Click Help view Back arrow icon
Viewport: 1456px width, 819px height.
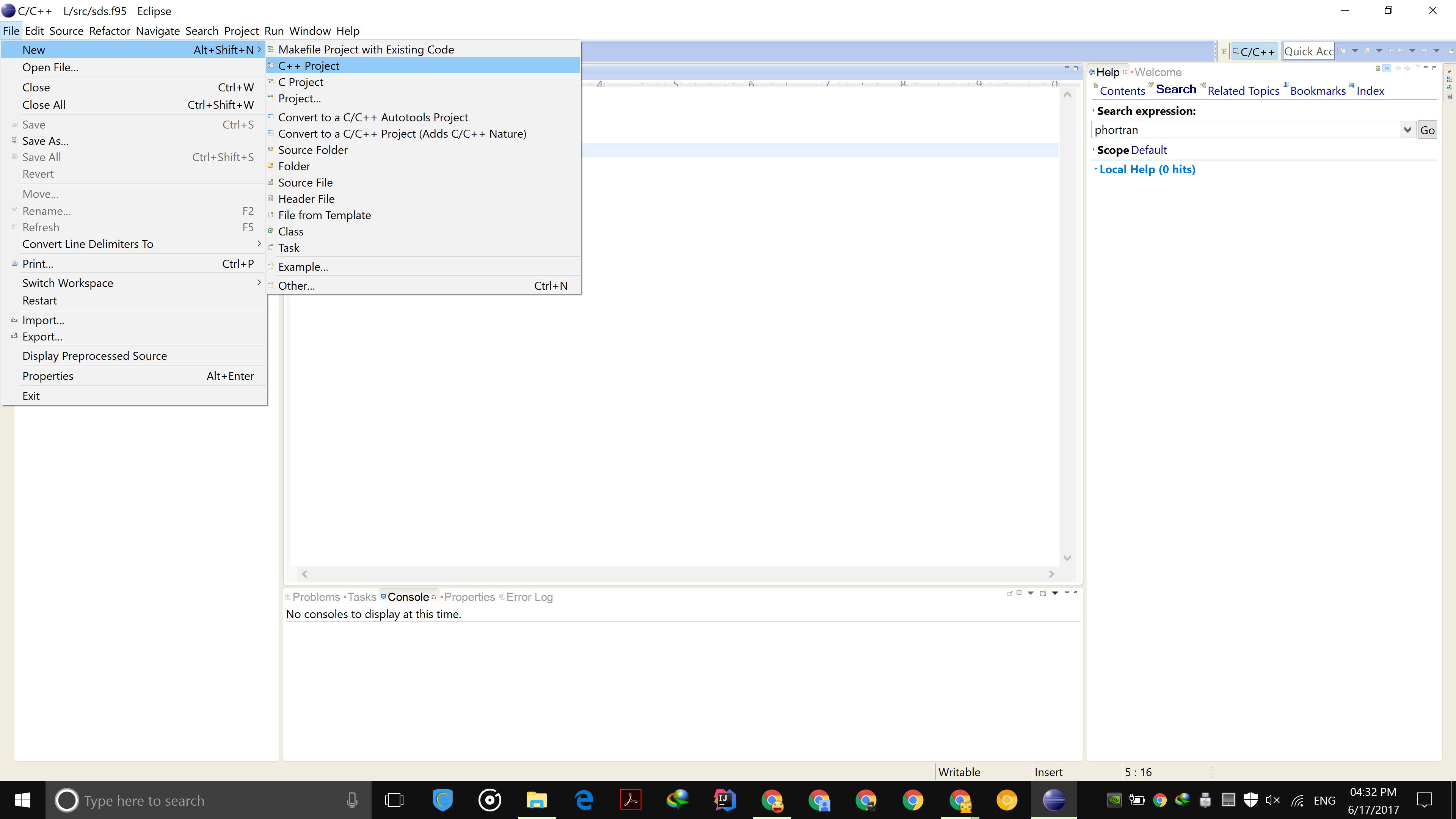(x=1398, y=68)
